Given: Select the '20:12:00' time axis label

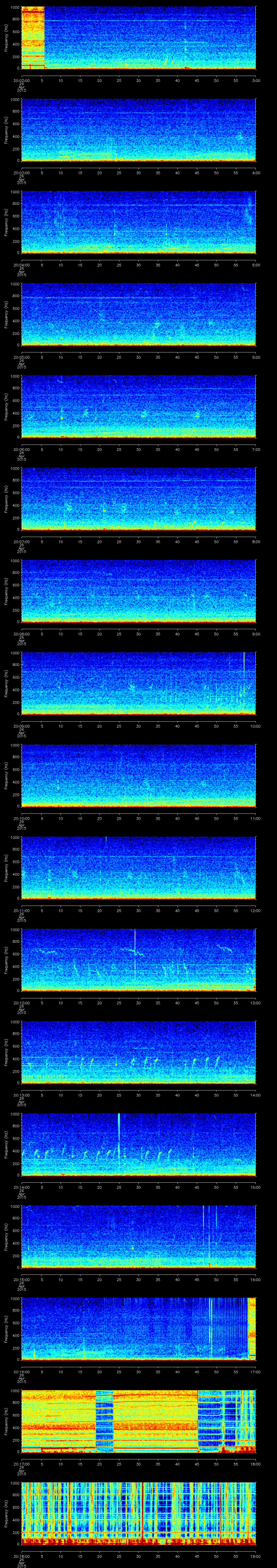Looking at the screenshot, I should [21, 1003].
